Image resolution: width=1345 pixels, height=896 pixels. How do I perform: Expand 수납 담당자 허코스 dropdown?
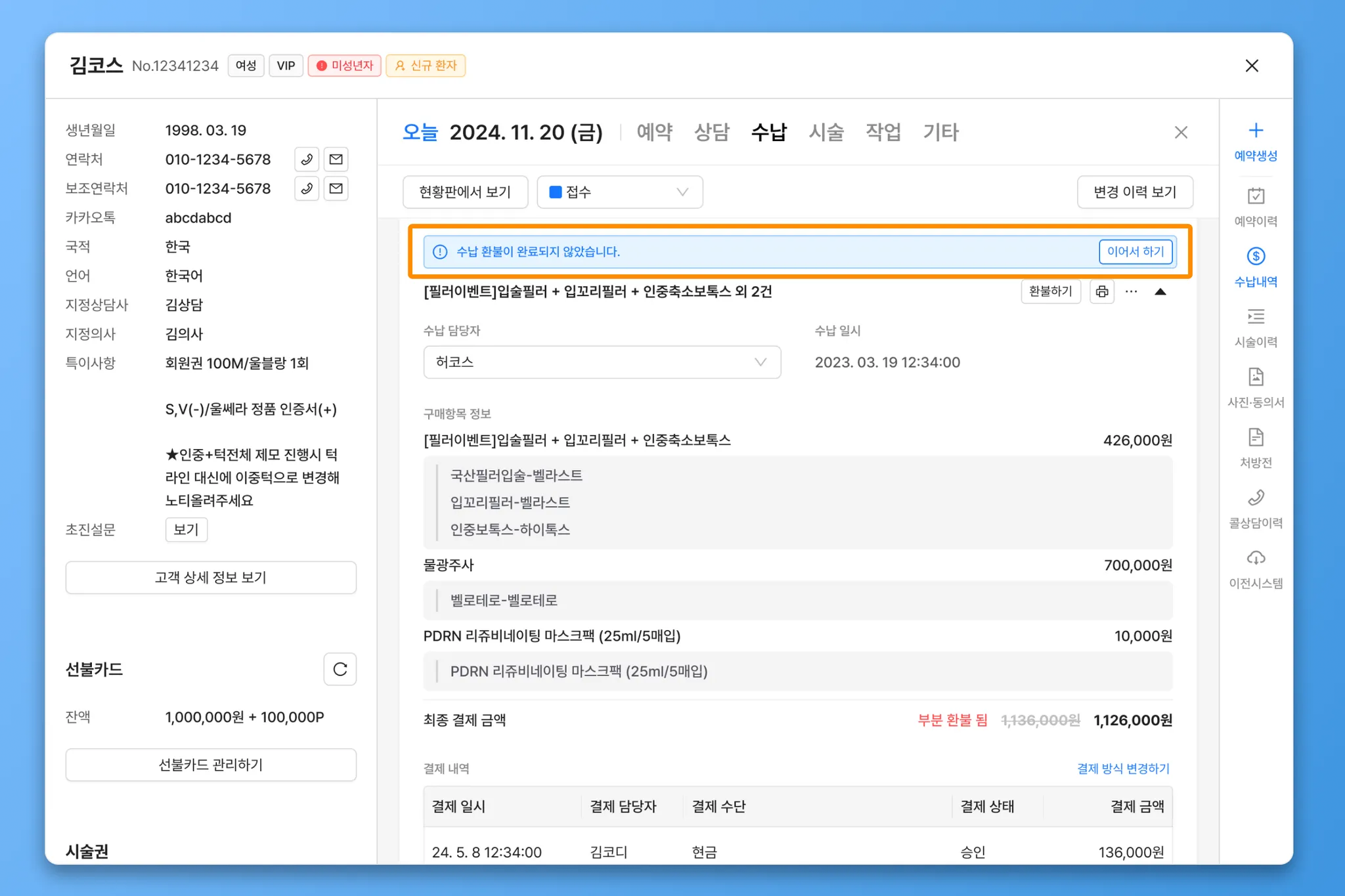[x=602, y=362]
